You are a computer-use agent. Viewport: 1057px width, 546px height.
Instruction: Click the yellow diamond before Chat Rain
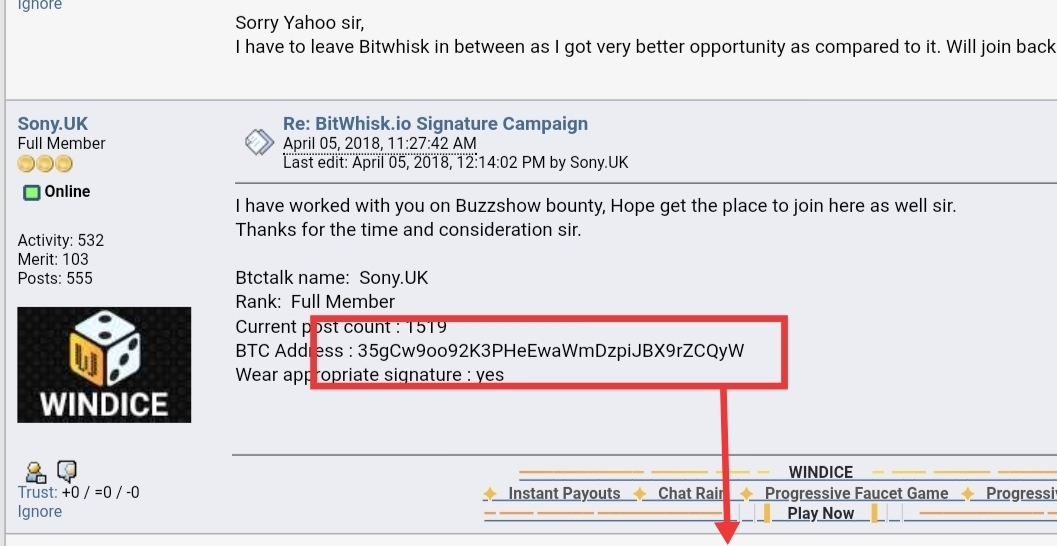pos(639,494)
